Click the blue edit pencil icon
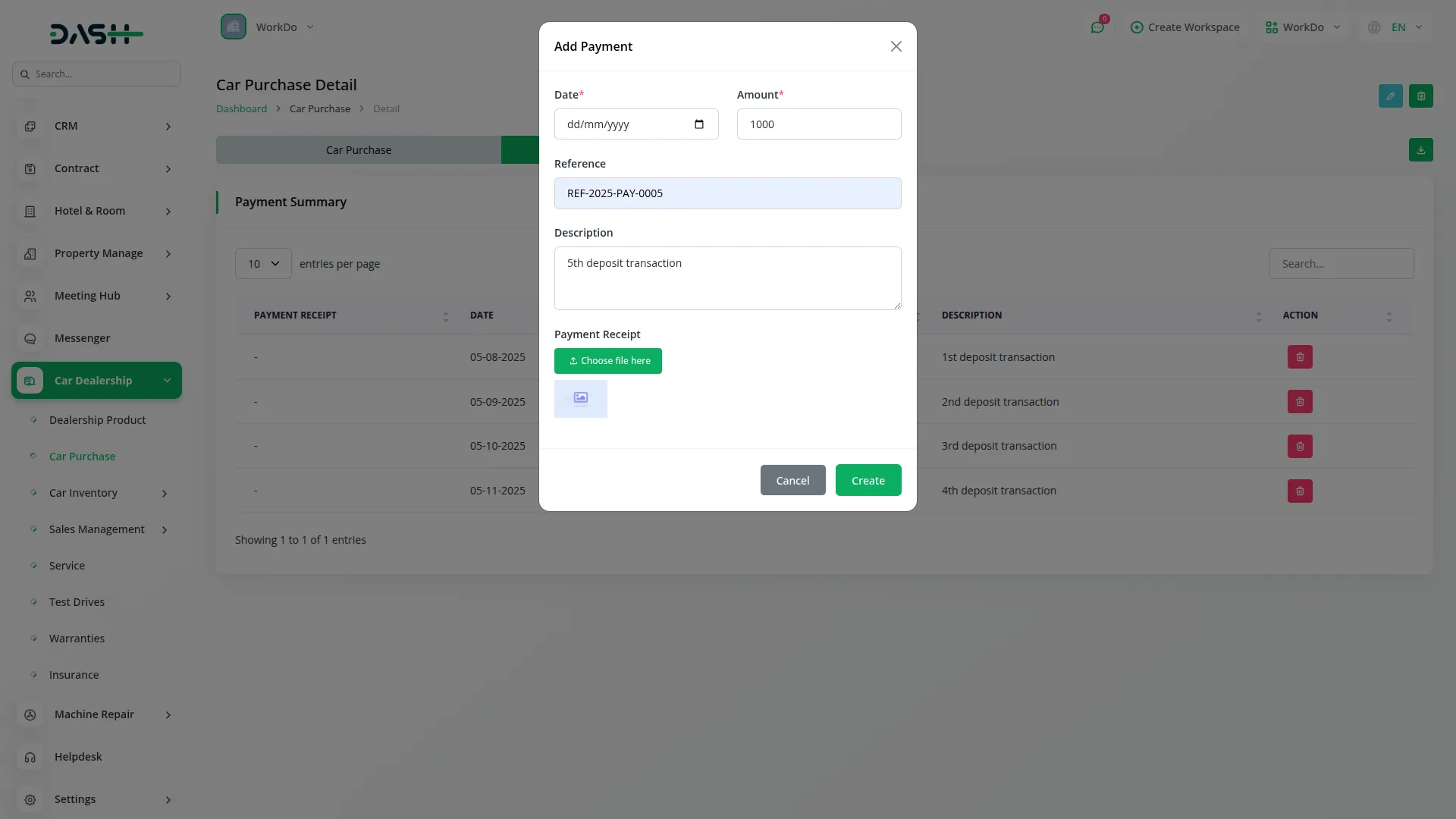This screenshot has width=1456, height=819. [x=1390, y=96]
